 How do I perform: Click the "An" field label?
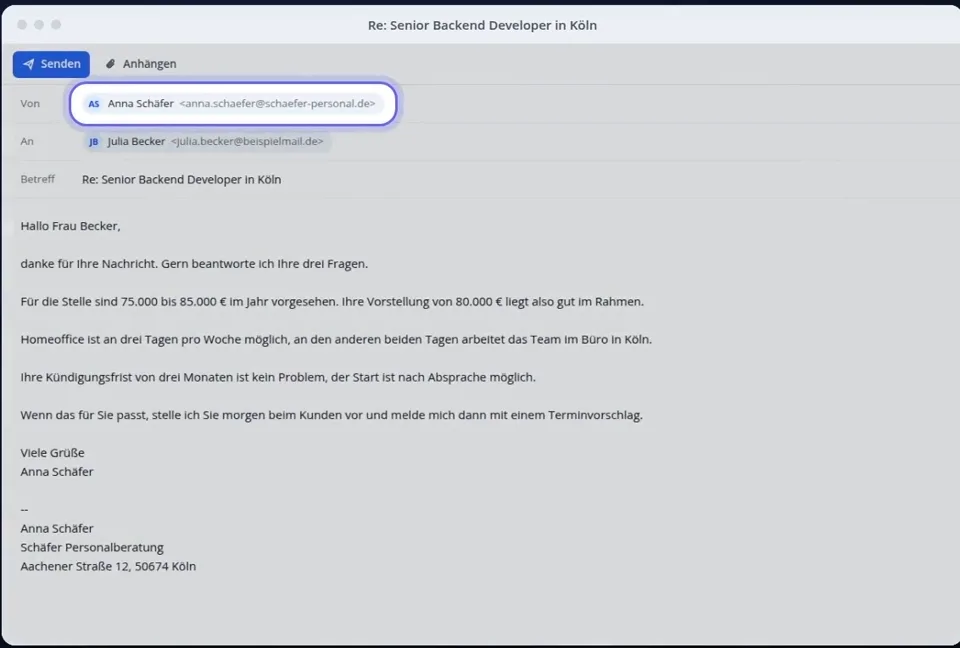27,141
